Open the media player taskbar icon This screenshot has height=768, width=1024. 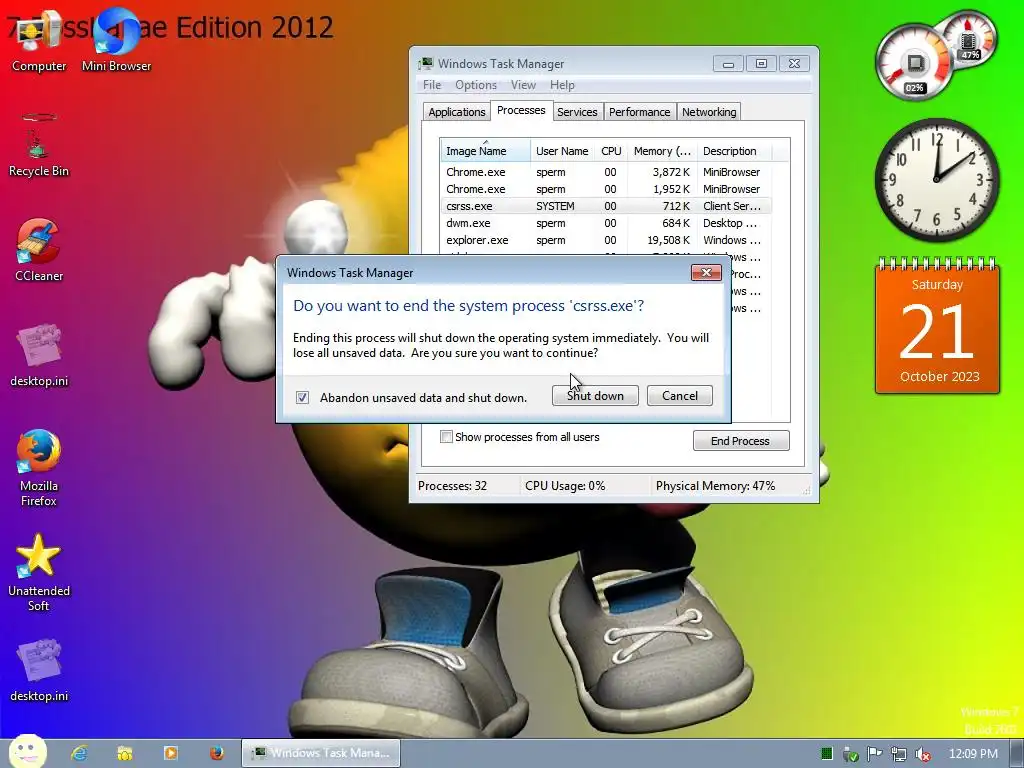click(171, 753)
